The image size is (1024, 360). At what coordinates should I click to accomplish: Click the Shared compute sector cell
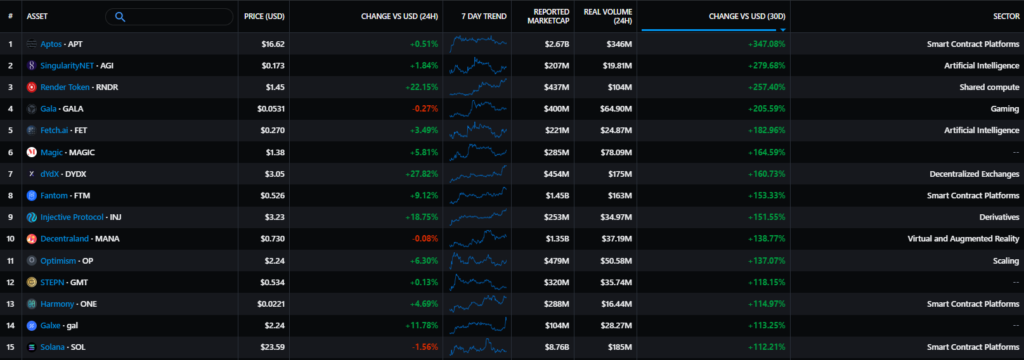click(989, 87)
